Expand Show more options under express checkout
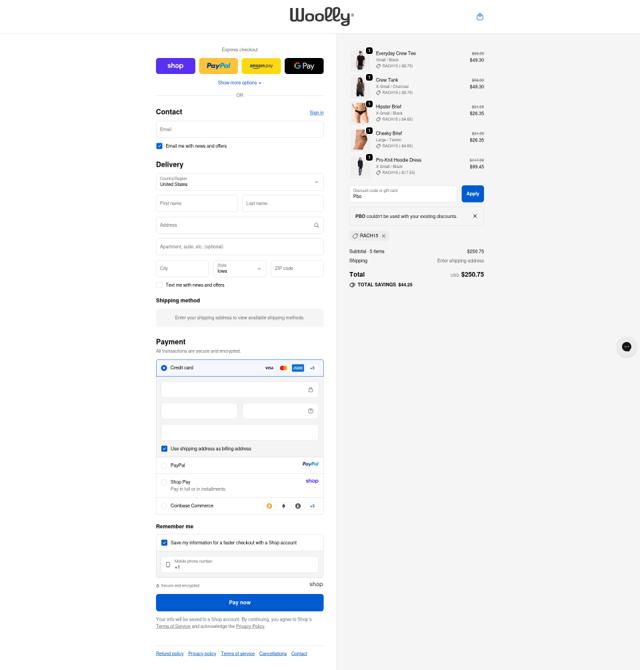The width and height of the screenshot is (640, 670). point(239,83)
